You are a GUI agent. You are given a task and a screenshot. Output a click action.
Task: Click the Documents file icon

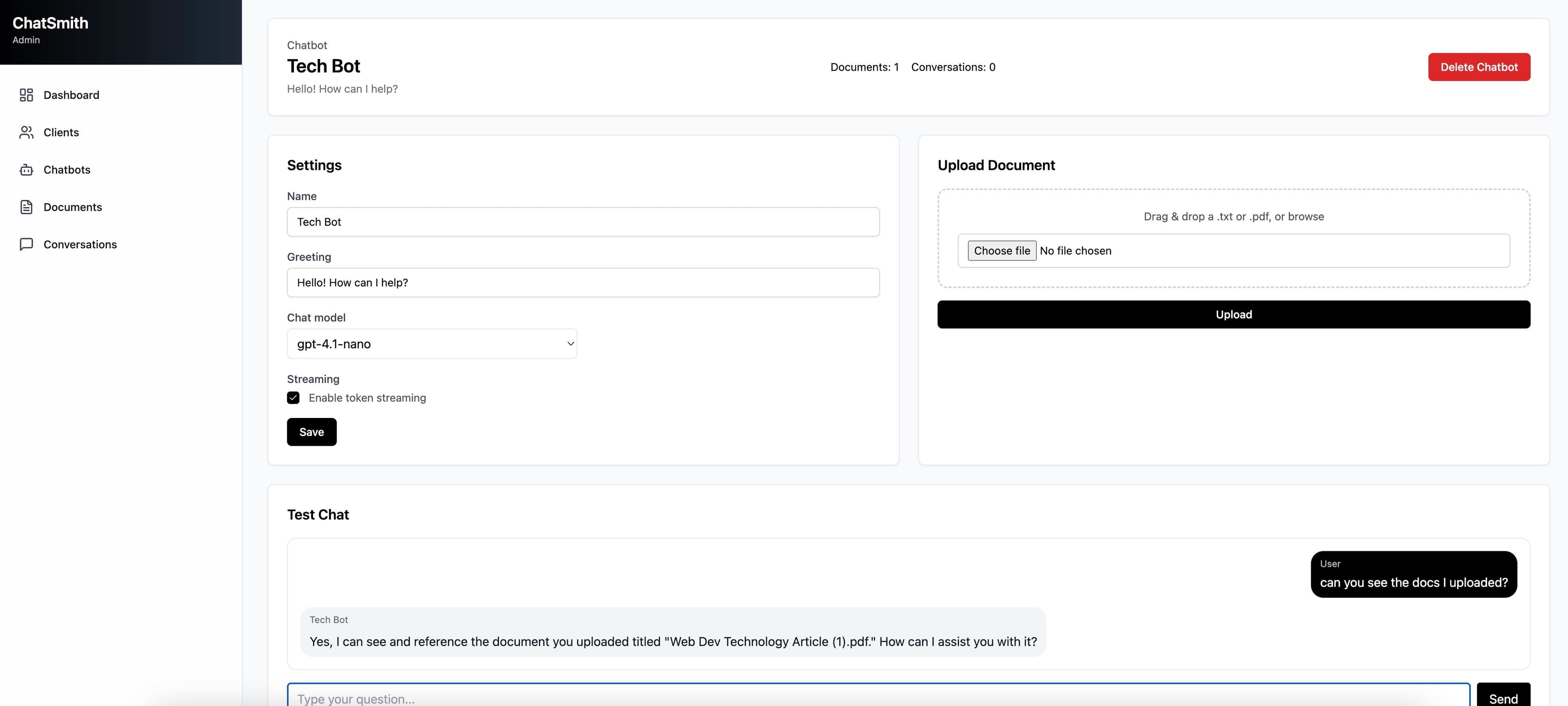tap(26, 206)
